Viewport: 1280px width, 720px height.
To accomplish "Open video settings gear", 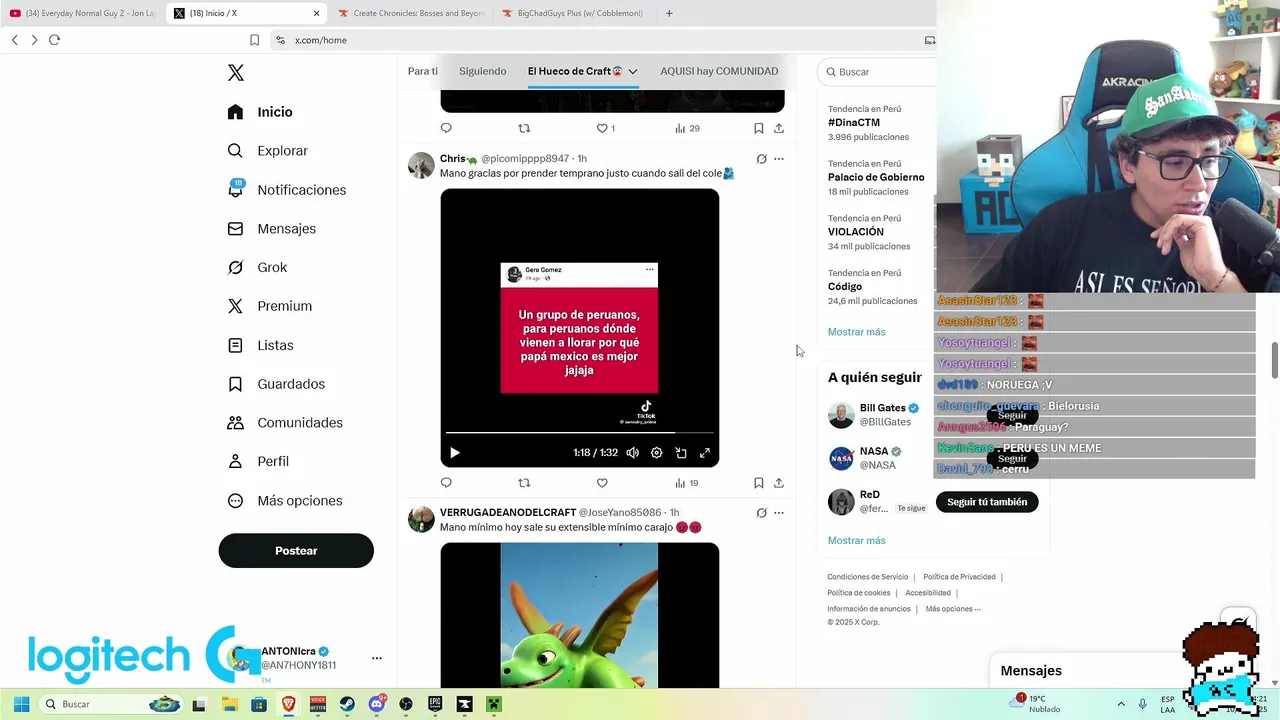I will coord(657,453).
